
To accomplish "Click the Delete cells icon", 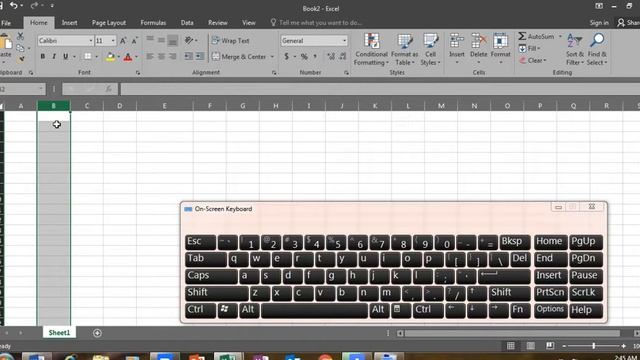I will pyautogui.click(x=478, y=41).
